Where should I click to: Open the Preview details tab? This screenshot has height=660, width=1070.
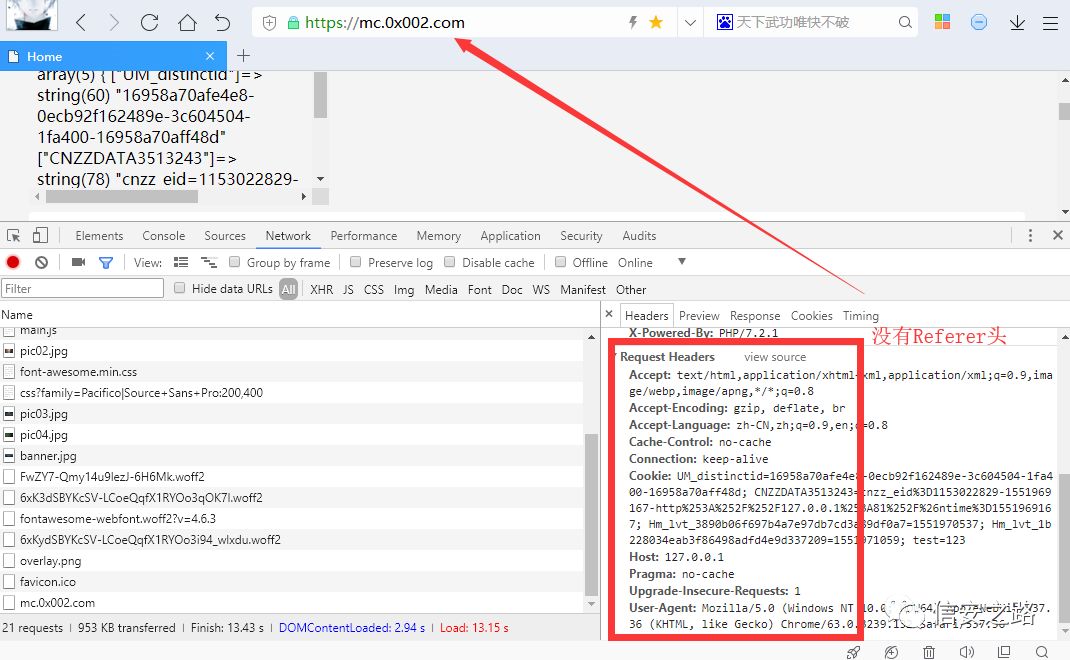(699, 315)
